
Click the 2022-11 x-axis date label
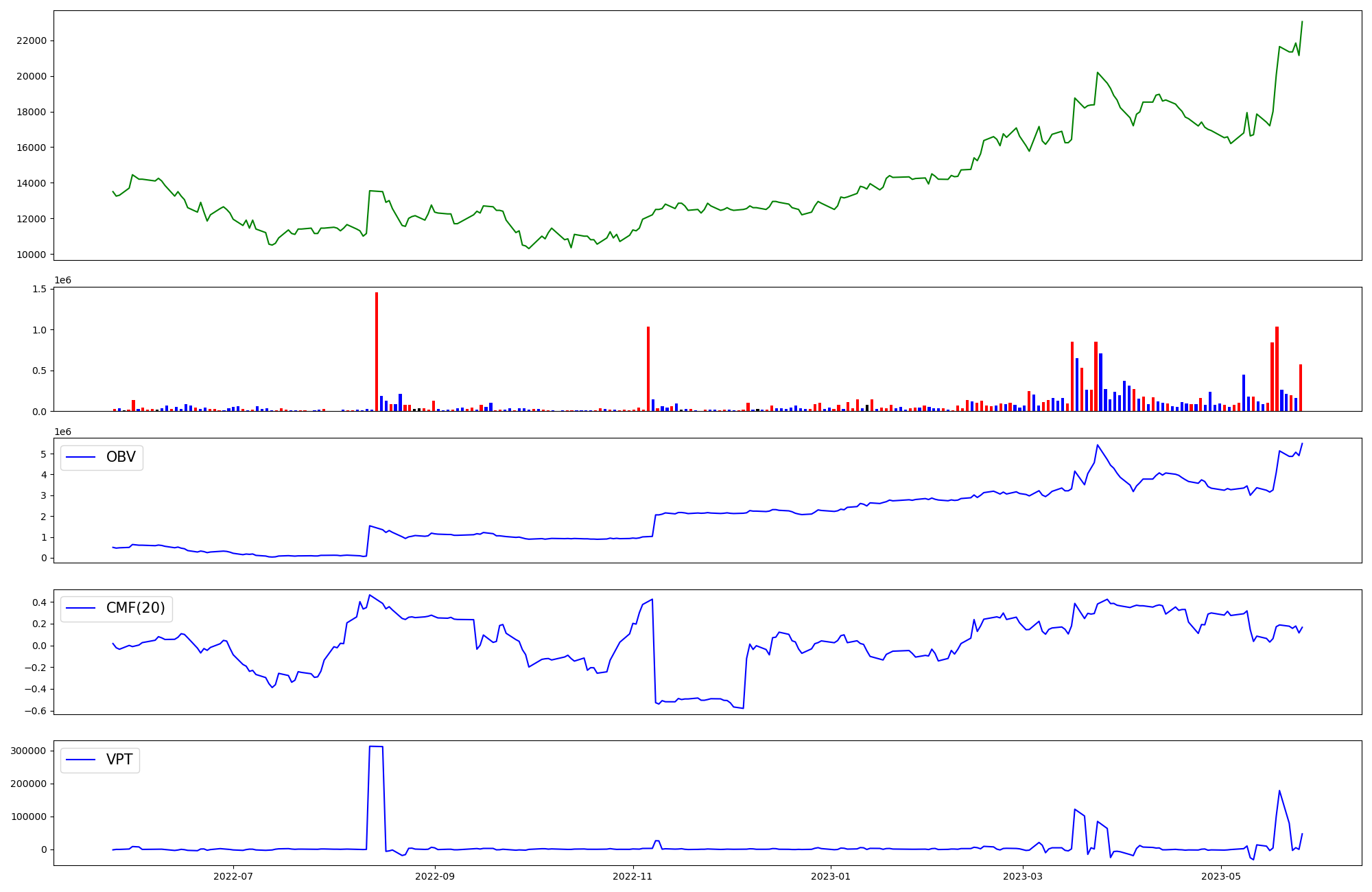(x=632, y=876)
